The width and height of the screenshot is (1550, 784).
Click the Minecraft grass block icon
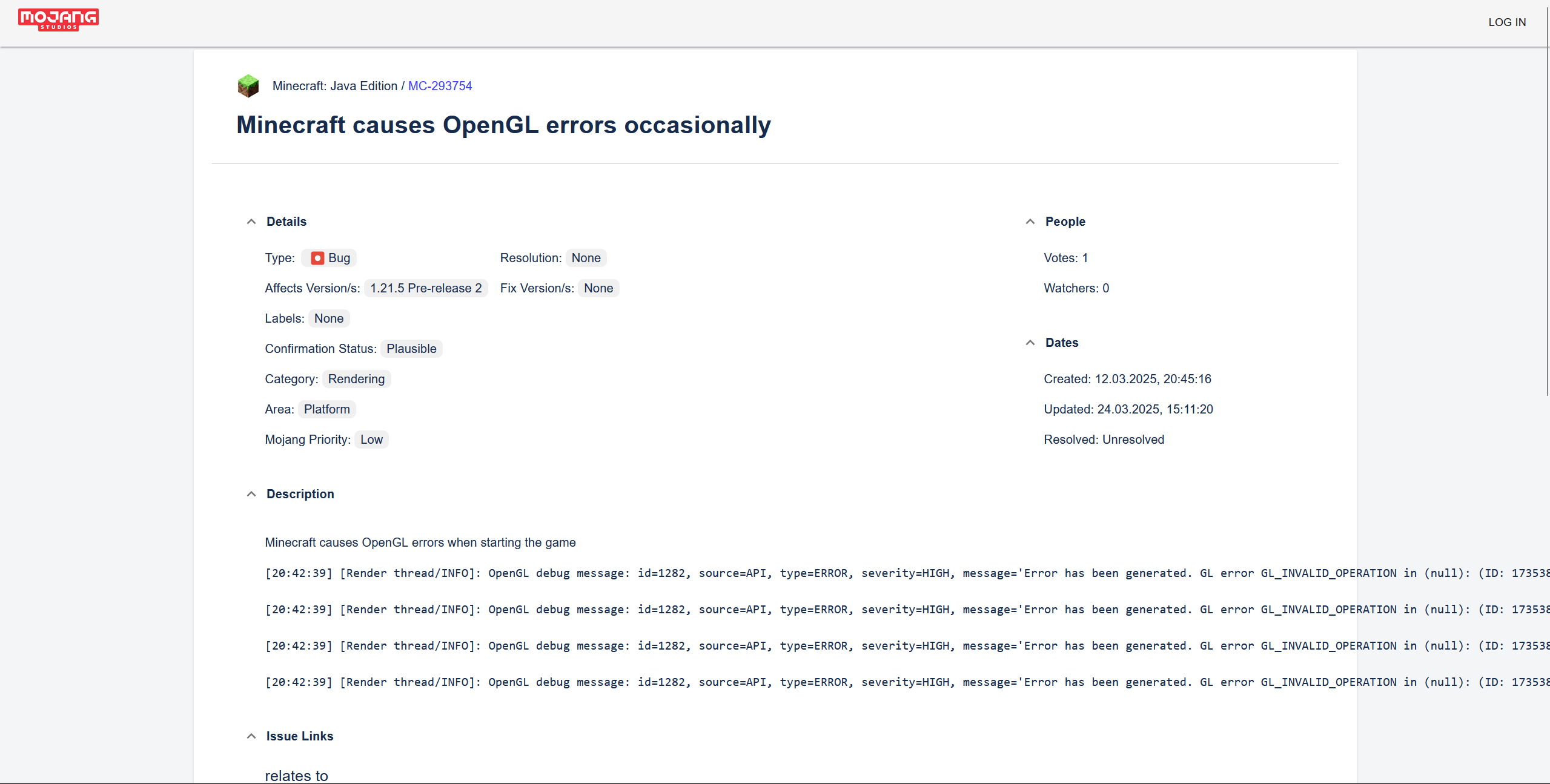tap(248, 86)
